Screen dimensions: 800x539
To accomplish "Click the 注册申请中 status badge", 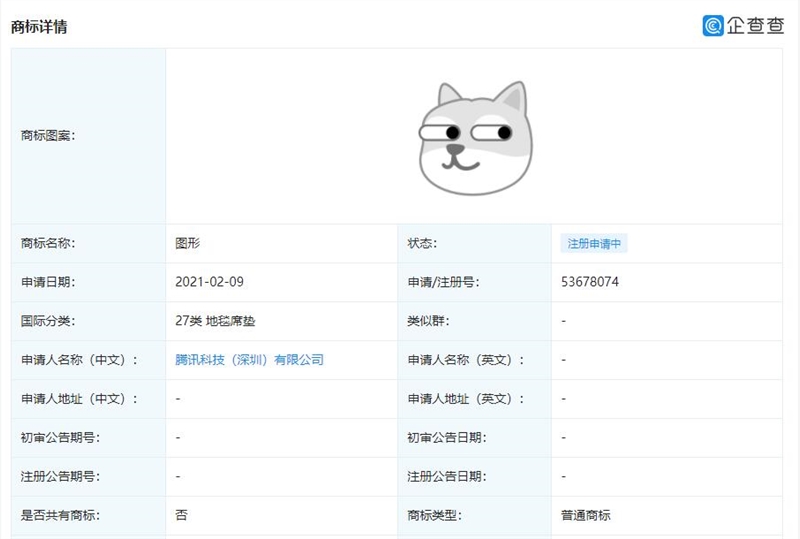I will click(x=594, y=243).
